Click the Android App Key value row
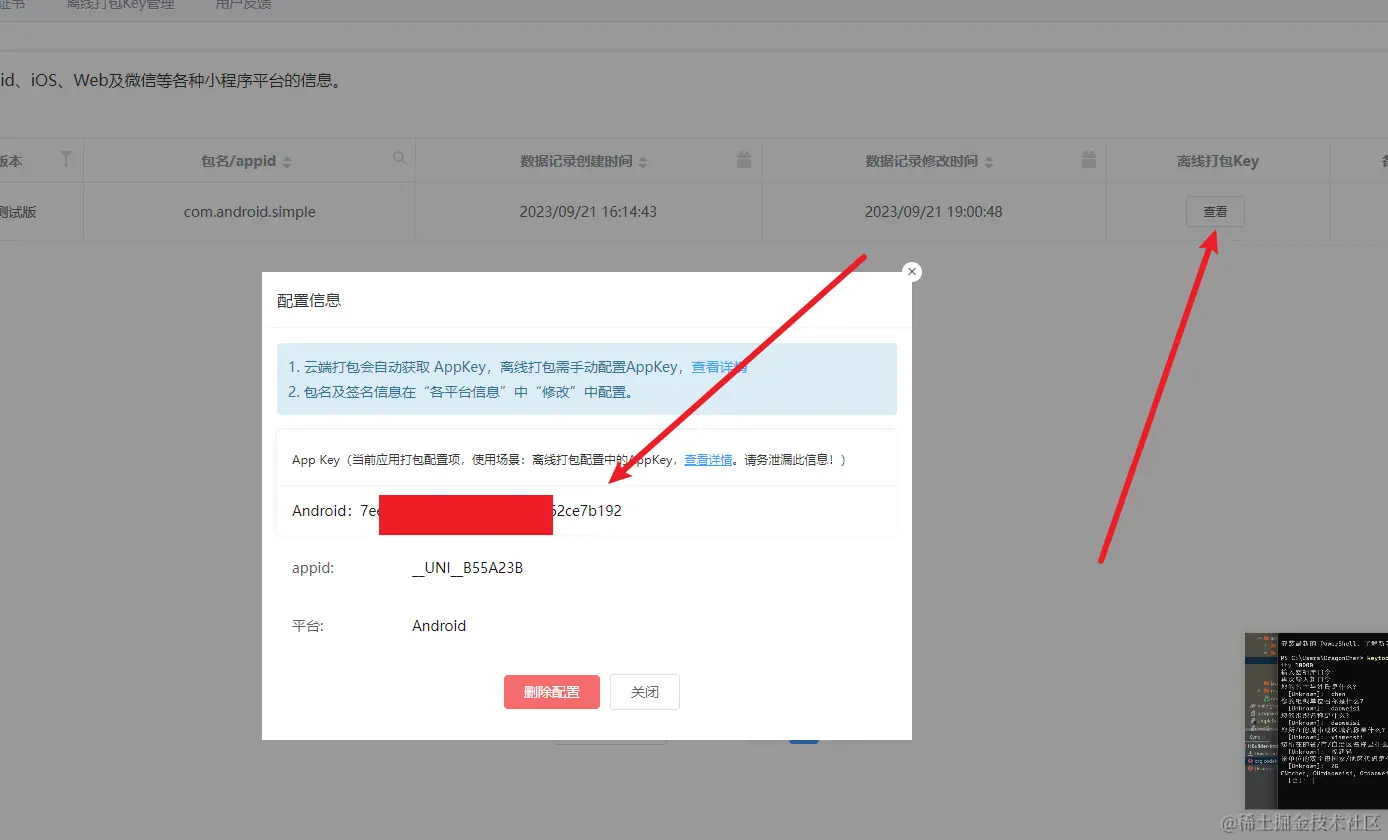Image resolution: width=1388 pixels, height=840 pixels. tap(587, 511)
